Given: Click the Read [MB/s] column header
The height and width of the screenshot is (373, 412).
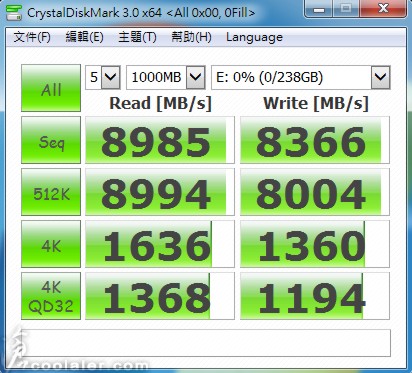Looking at the screenshot, I should [161, 103].
